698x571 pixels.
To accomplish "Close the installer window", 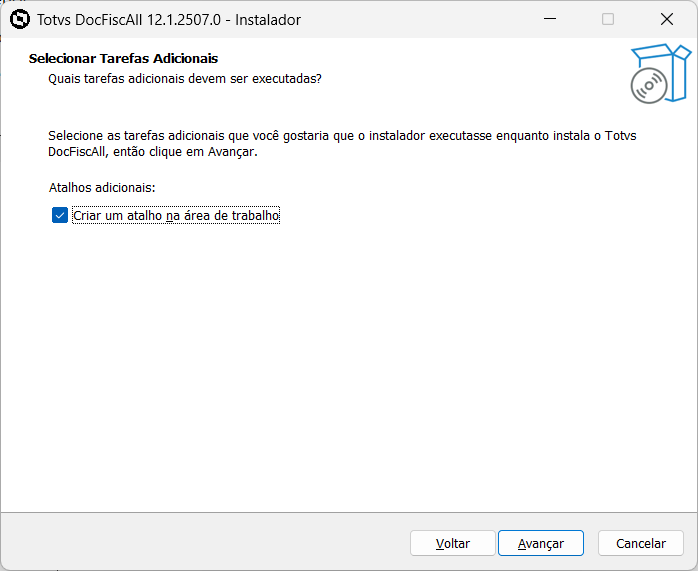I will (x=666, y=19).
